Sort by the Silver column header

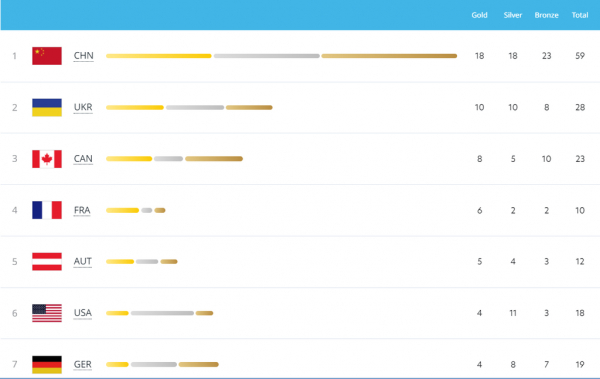(x=513, y=15)
